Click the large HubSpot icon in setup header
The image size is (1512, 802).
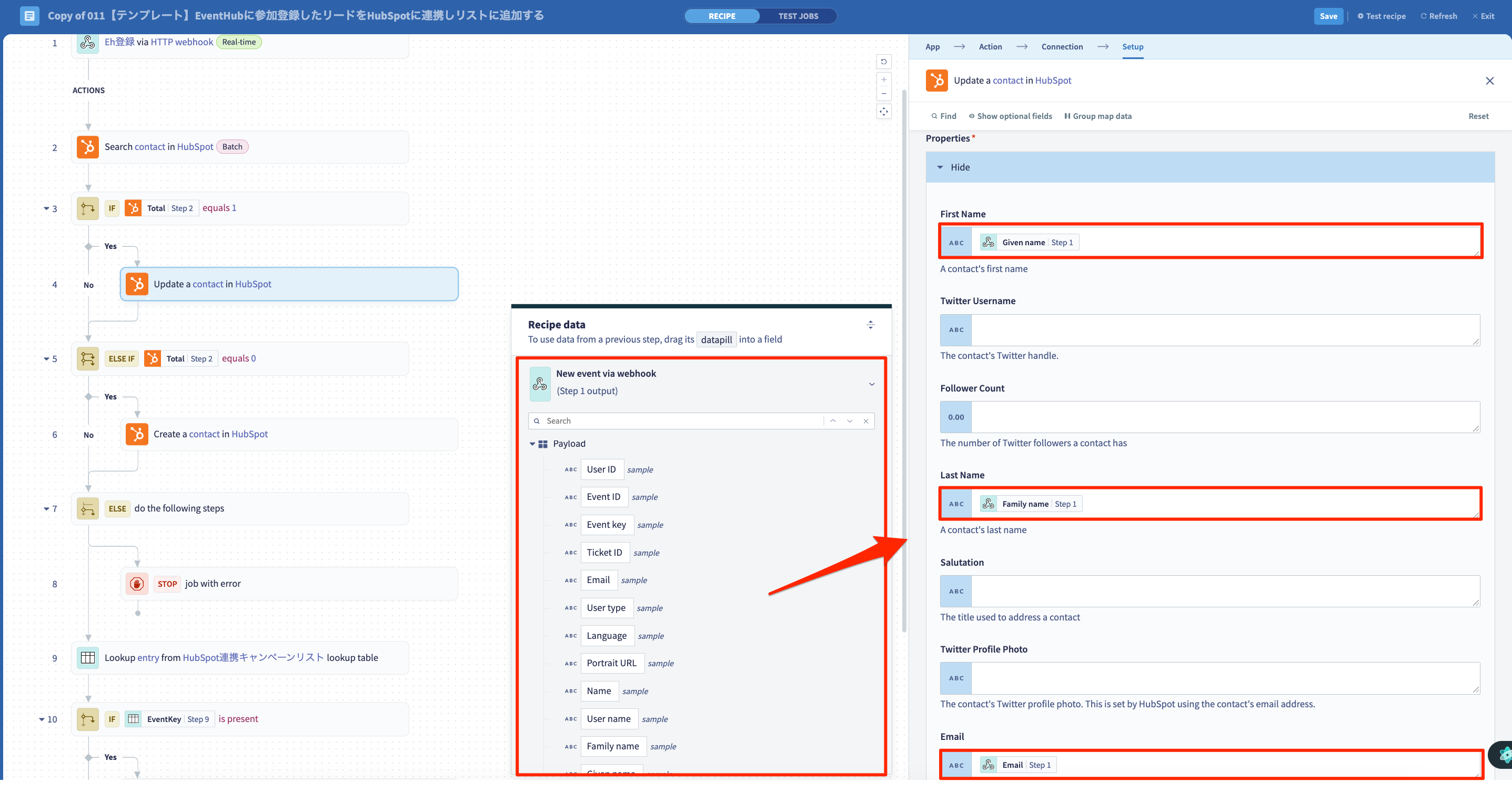tap(937, 81)
